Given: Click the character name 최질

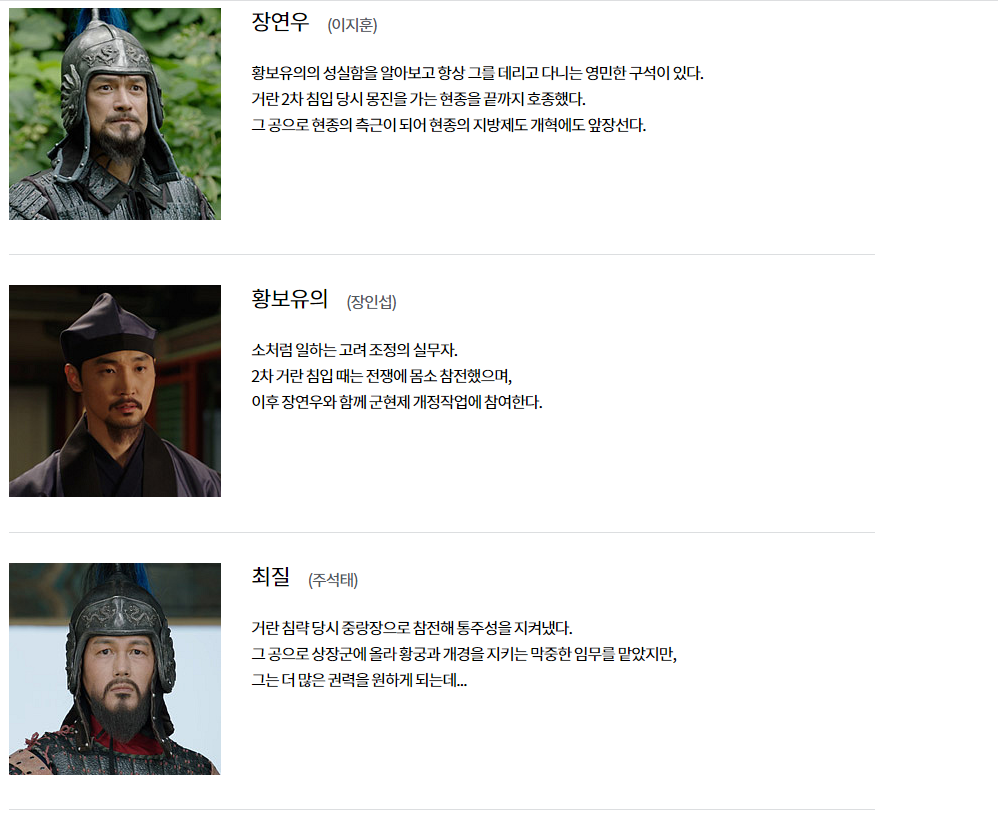Looking at the screenshot, I should click(271, 577).
